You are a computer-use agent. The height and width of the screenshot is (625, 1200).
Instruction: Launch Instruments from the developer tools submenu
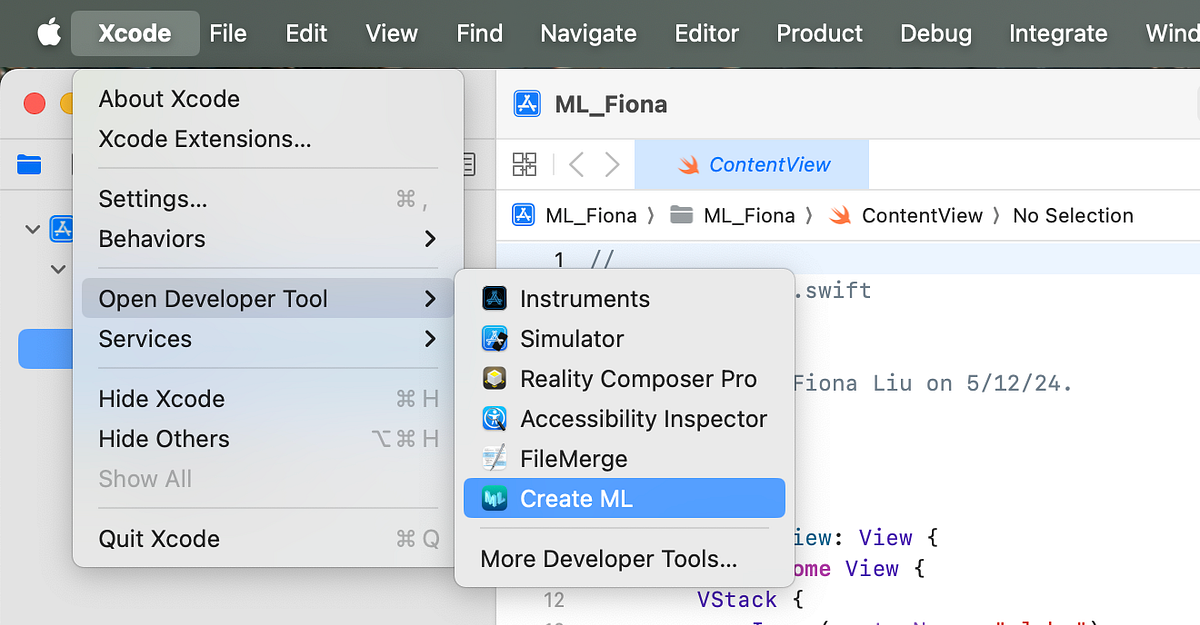click(x=584, y=298)
